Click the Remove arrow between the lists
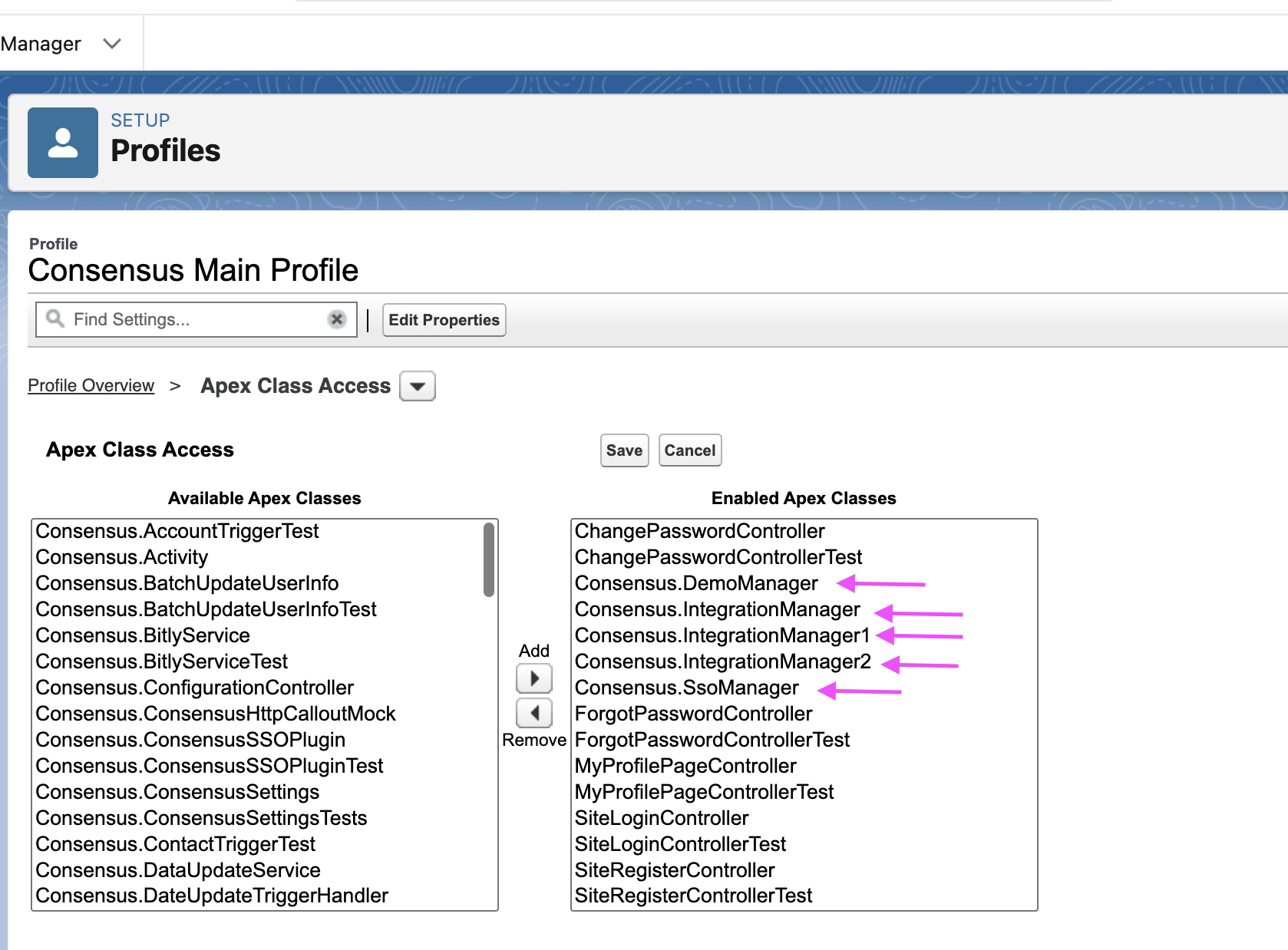1288x950 pixels. point(533,714)
